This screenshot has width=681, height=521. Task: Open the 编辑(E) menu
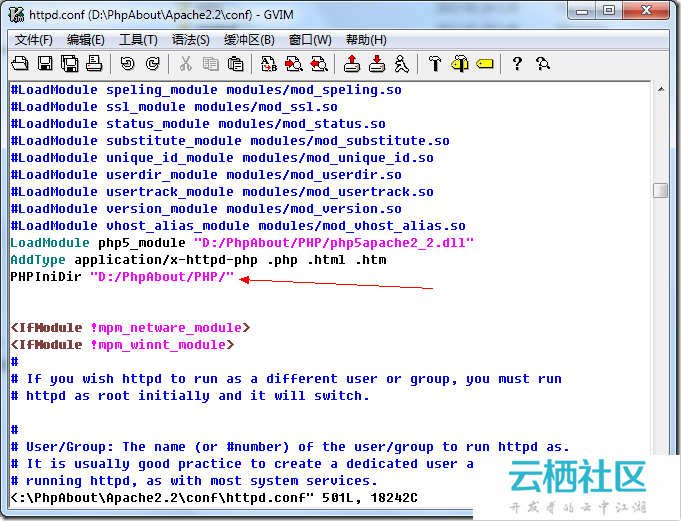(x=86, y=40)
